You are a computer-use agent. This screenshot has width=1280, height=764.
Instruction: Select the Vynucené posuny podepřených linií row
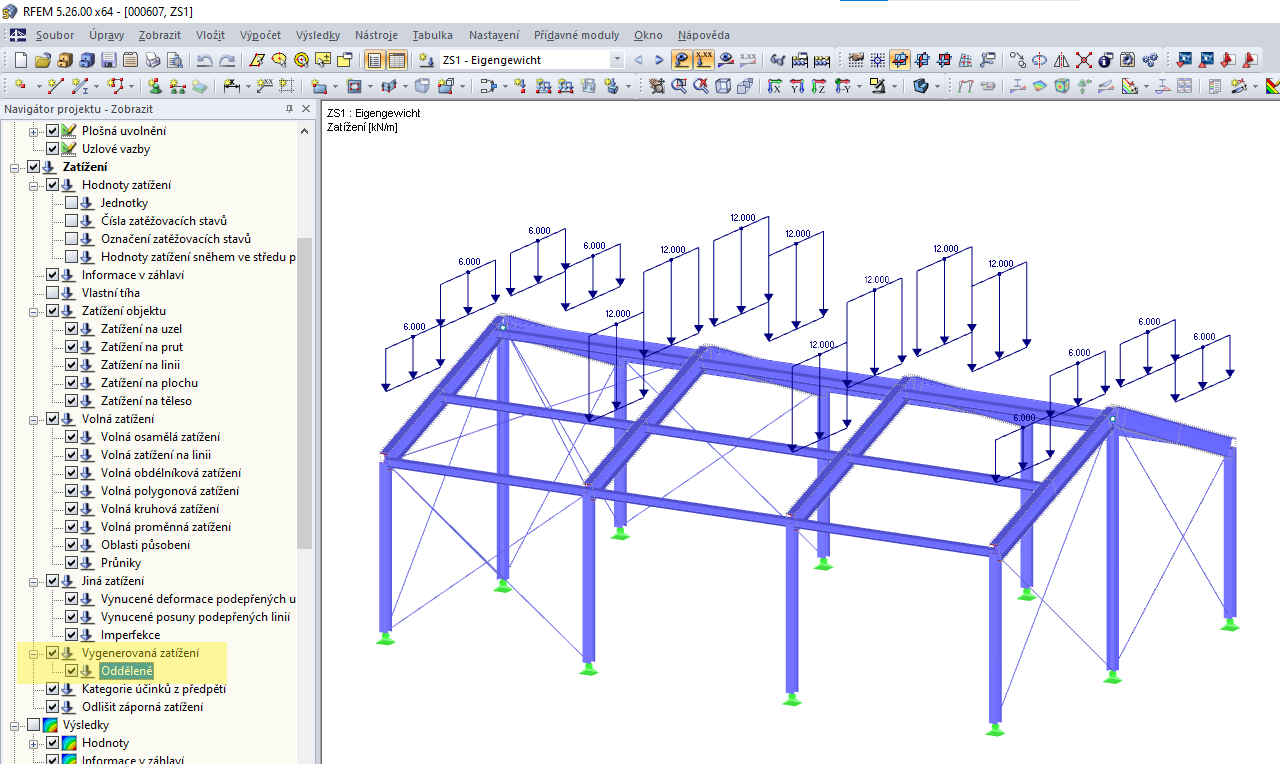click(196, 617)
